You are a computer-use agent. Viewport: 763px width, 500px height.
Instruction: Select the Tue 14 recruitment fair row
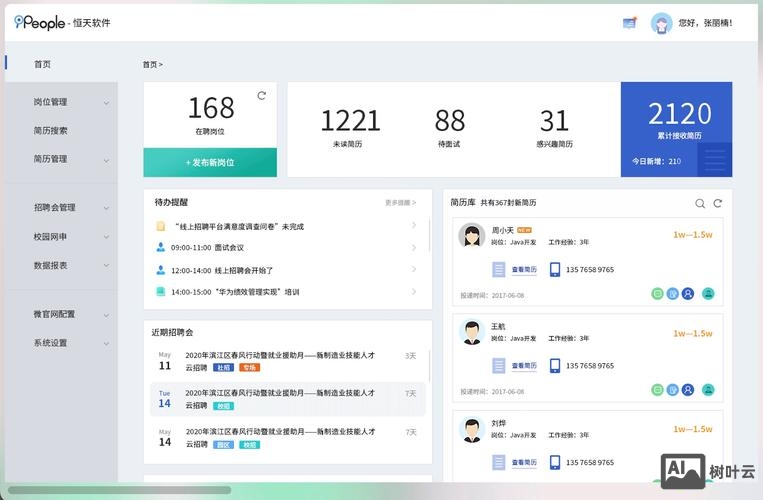coord(288,399)
